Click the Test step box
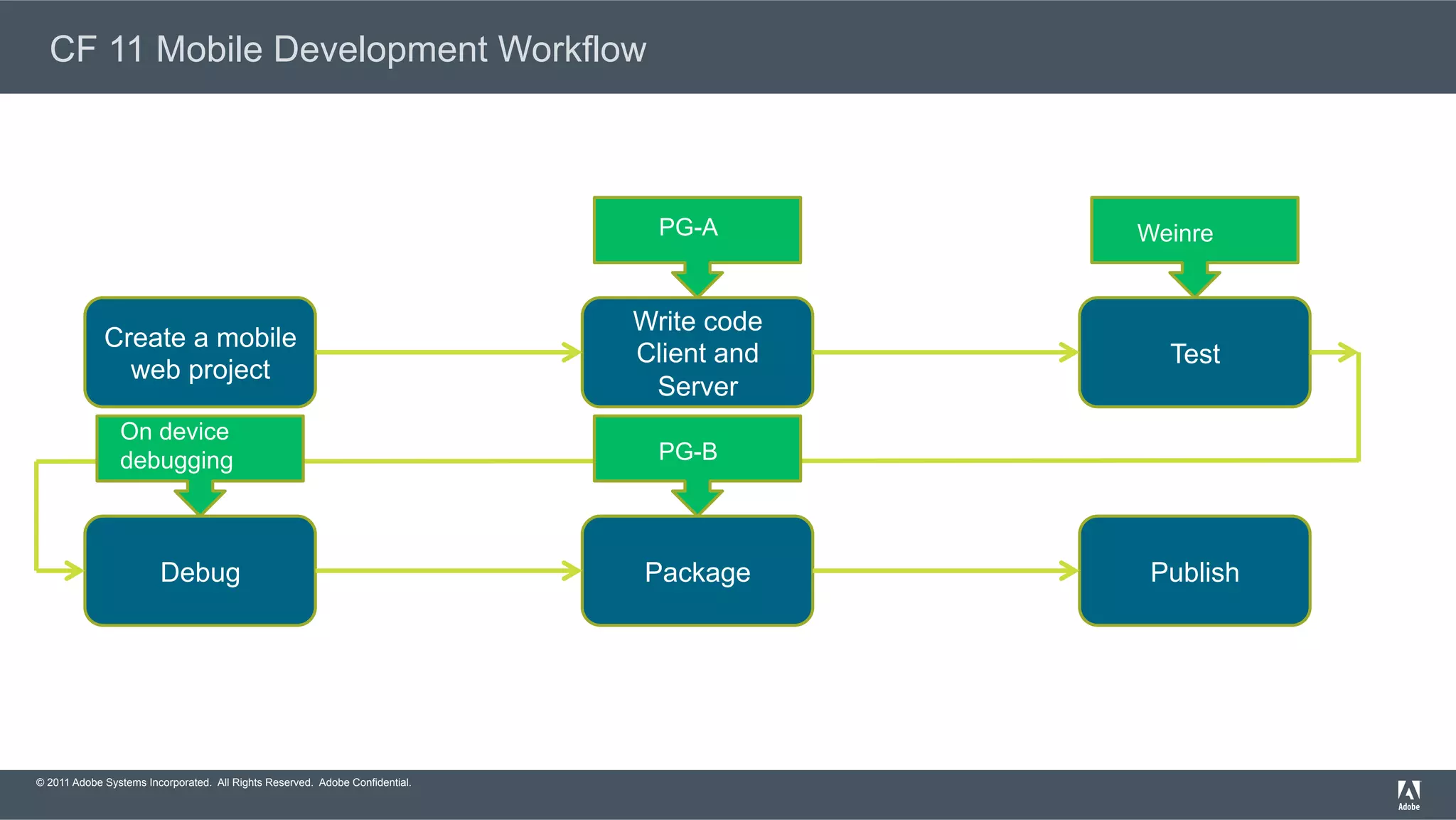The width and height of the screenshot is (1456, 820). click(x=1194, y=353)
